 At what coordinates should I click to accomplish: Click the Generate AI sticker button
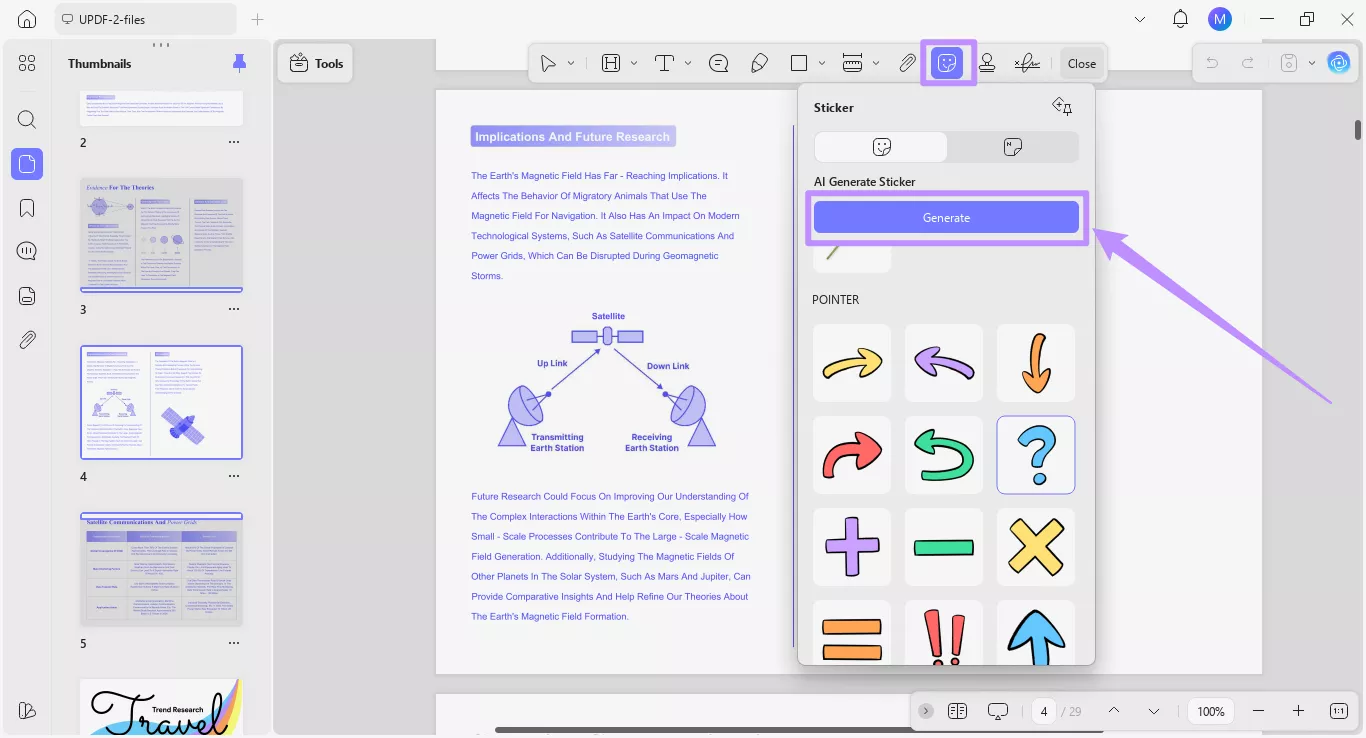coord(946,217)
